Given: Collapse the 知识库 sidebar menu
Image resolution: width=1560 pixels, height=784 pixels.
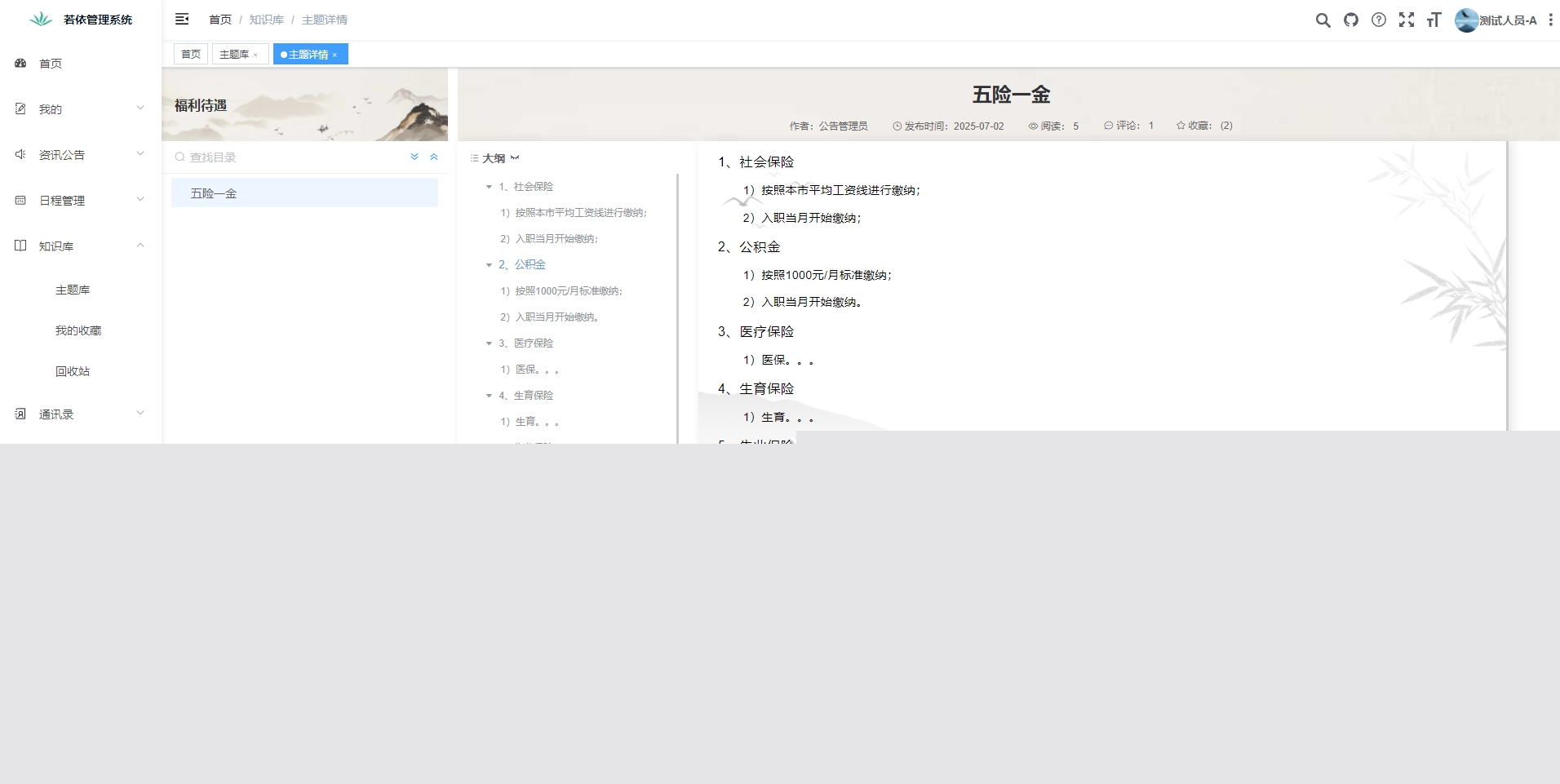Looking at the screenshot, I should [140, 245].
